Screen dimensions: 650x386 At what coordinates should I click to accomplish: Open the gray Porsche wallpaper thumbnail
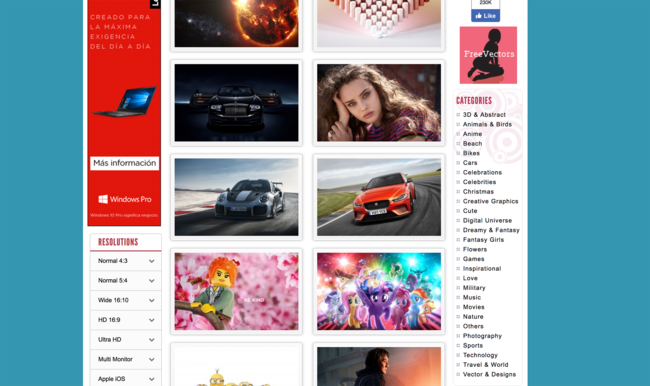[236, 197]
